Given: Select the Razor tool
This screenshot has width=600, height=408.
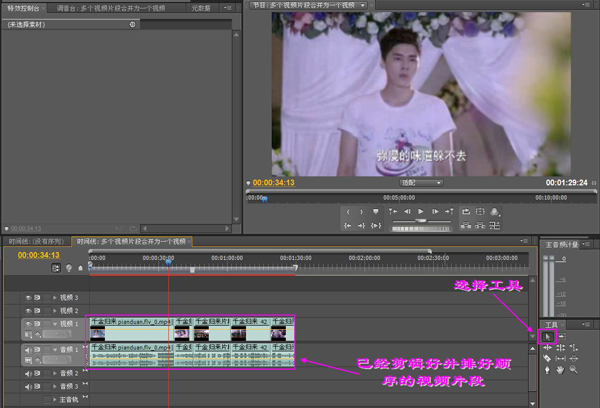Looking at the screenshot, I should [x=547, y=359].
